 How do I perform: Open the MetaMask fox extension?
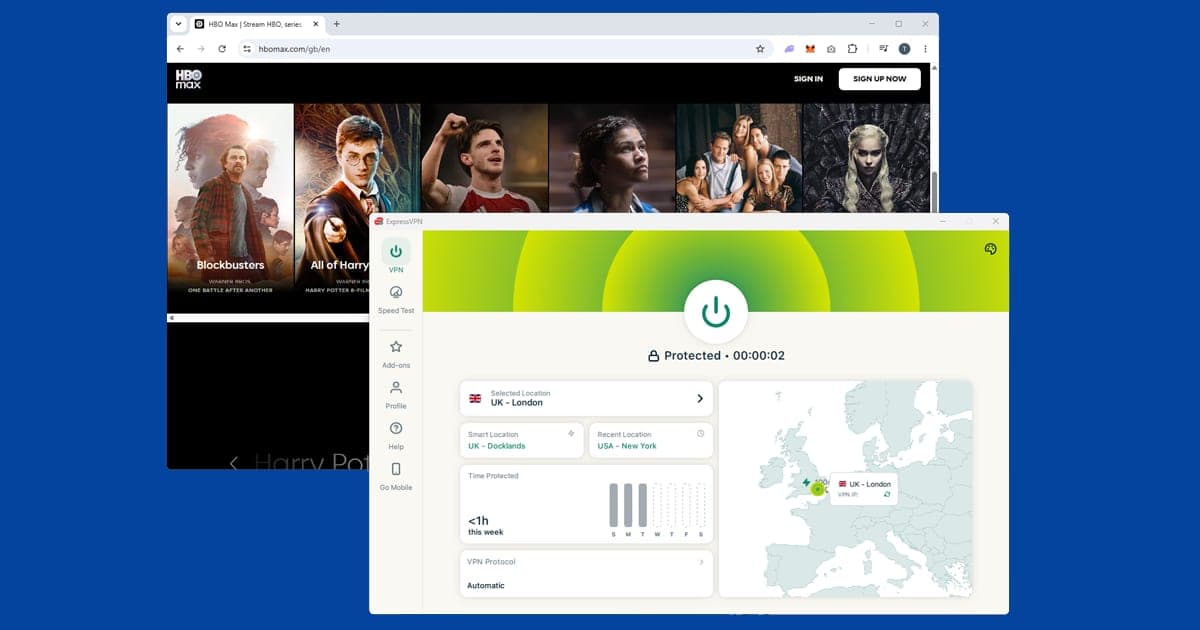[x=810, y=48]
